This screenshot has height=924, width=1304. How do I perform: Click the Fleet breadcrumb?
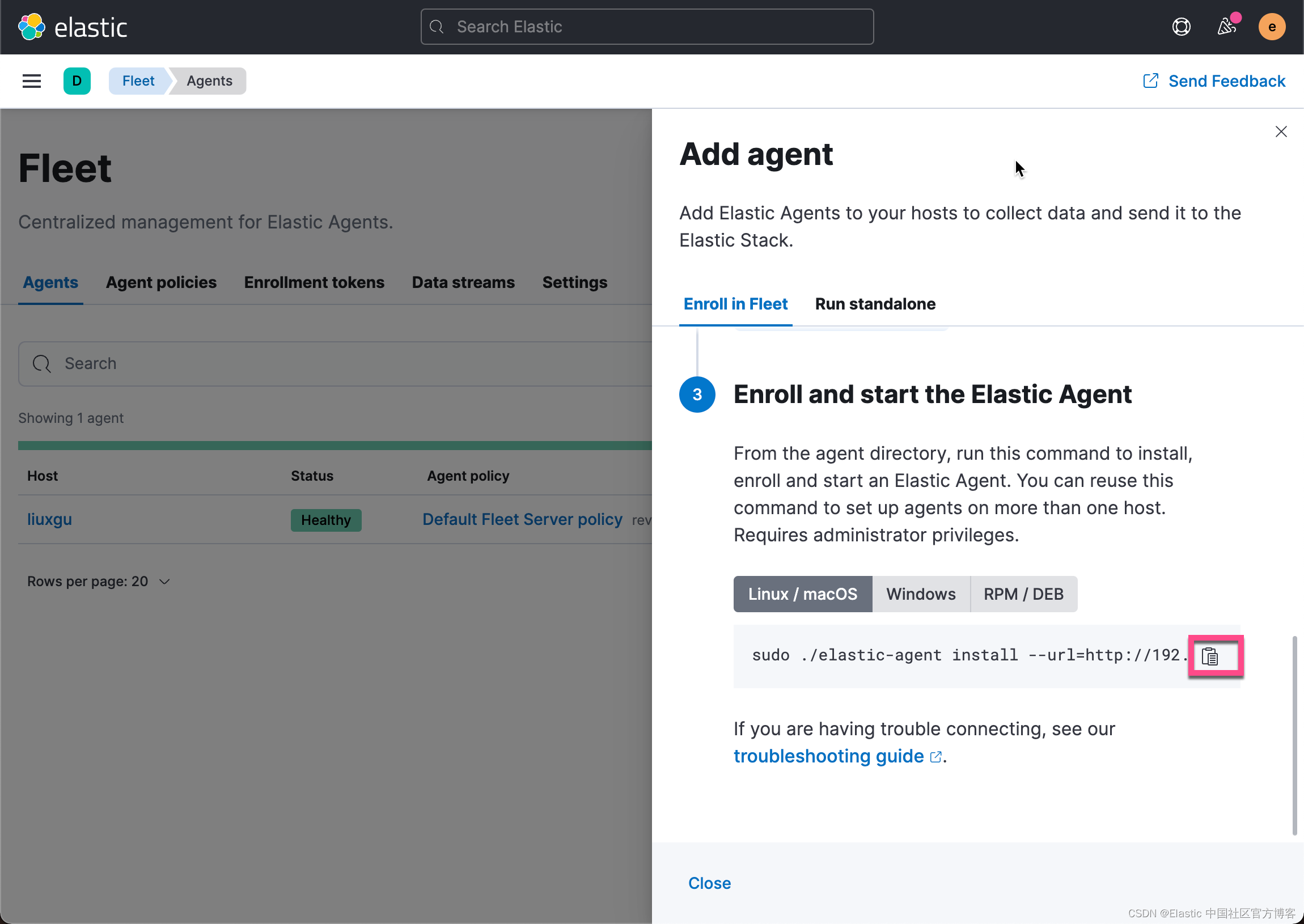click(138, 81)
